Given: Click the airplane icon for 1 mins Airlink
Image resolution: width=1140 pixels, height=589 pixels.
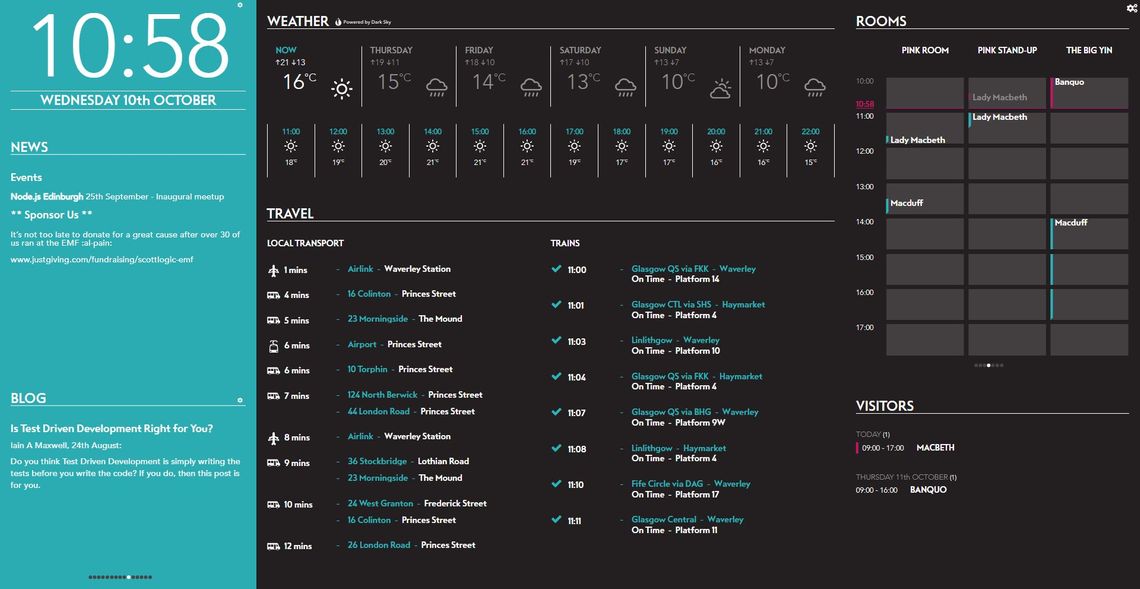Looking at the screenshot, I should 273,271.
